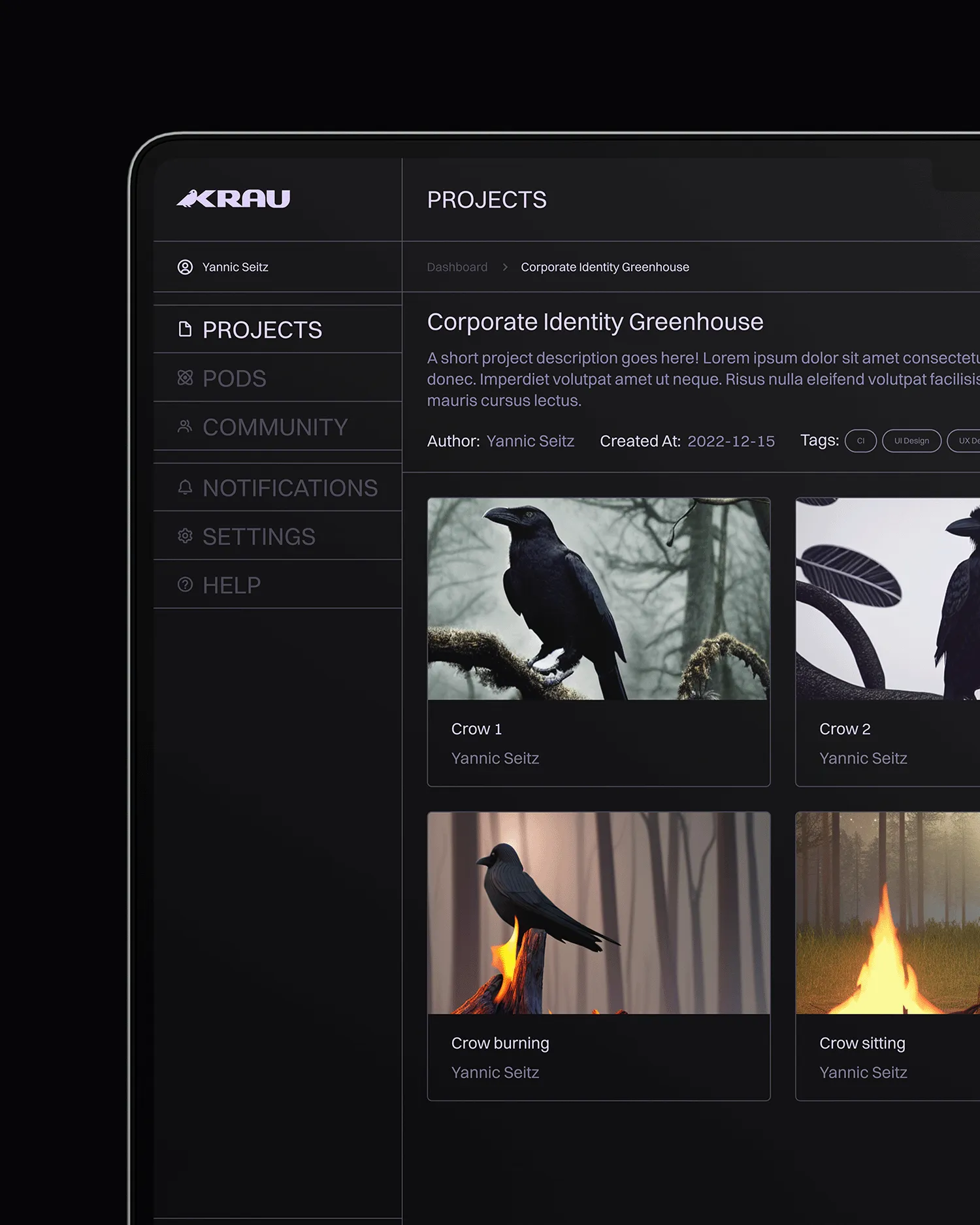Click the Community people icon
980x1225 pixels.
click(x=185, y=427)
